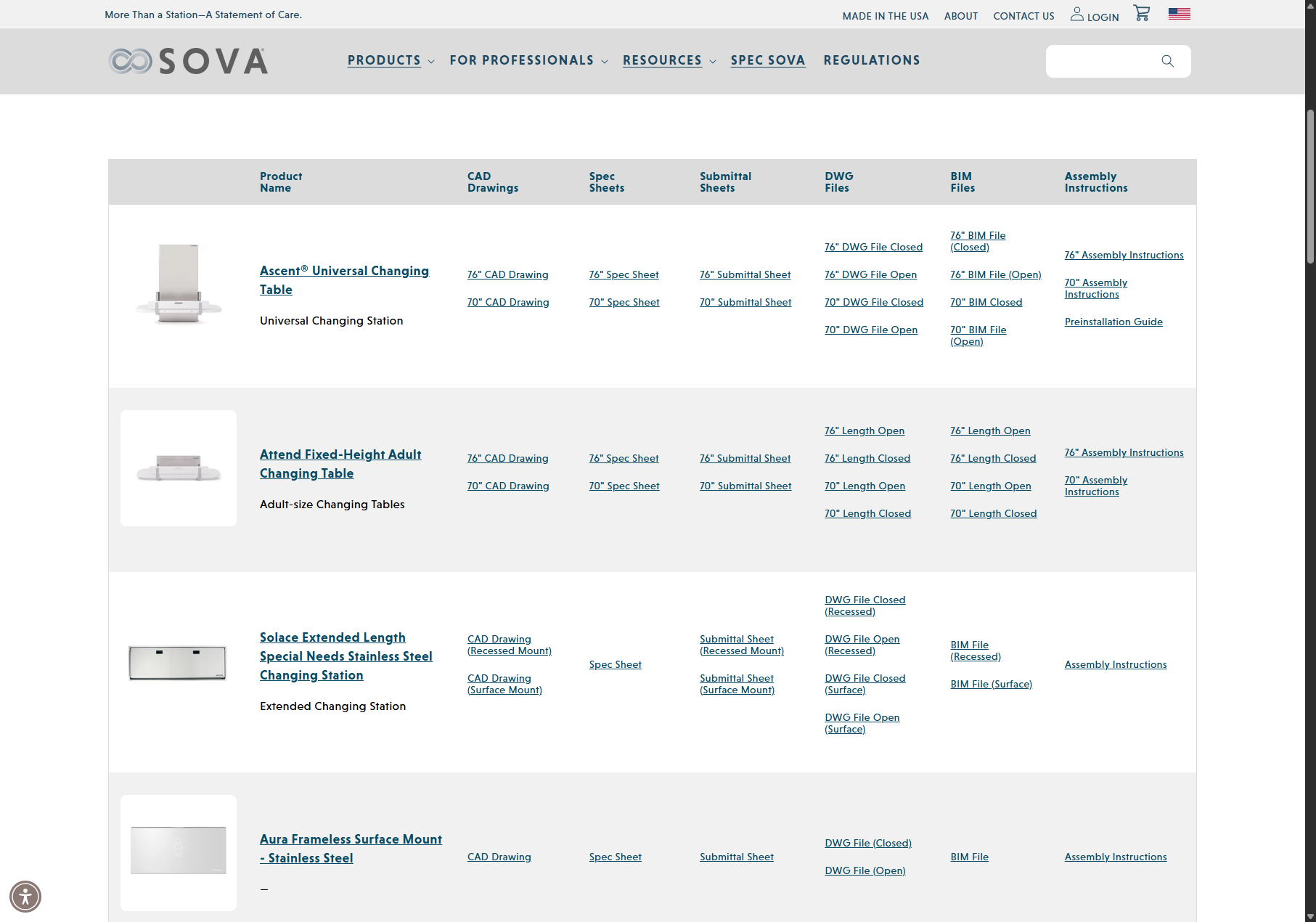Visit the ABOUT page

point(961,16)
